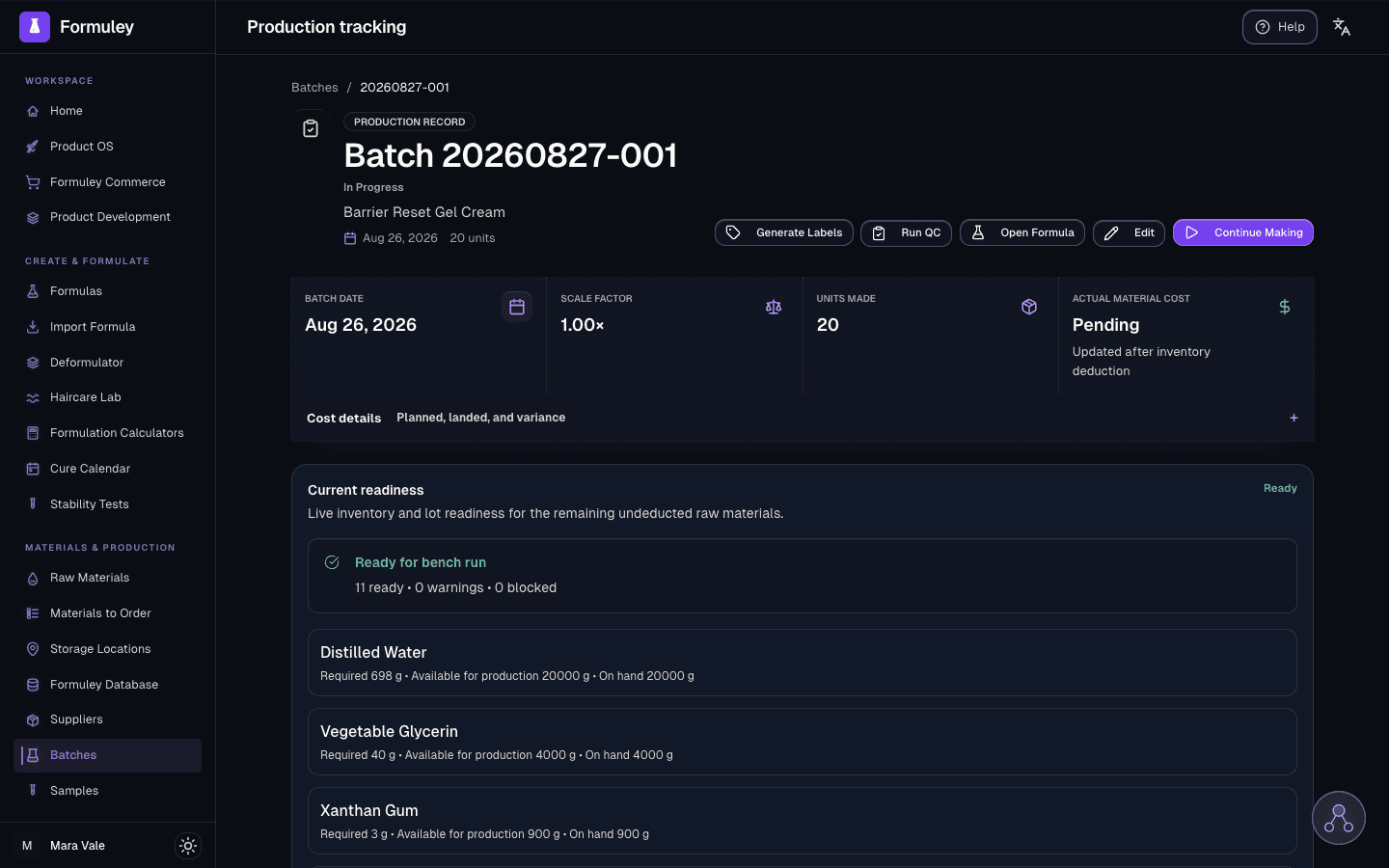Click the Run QC button

pos(907,232)
